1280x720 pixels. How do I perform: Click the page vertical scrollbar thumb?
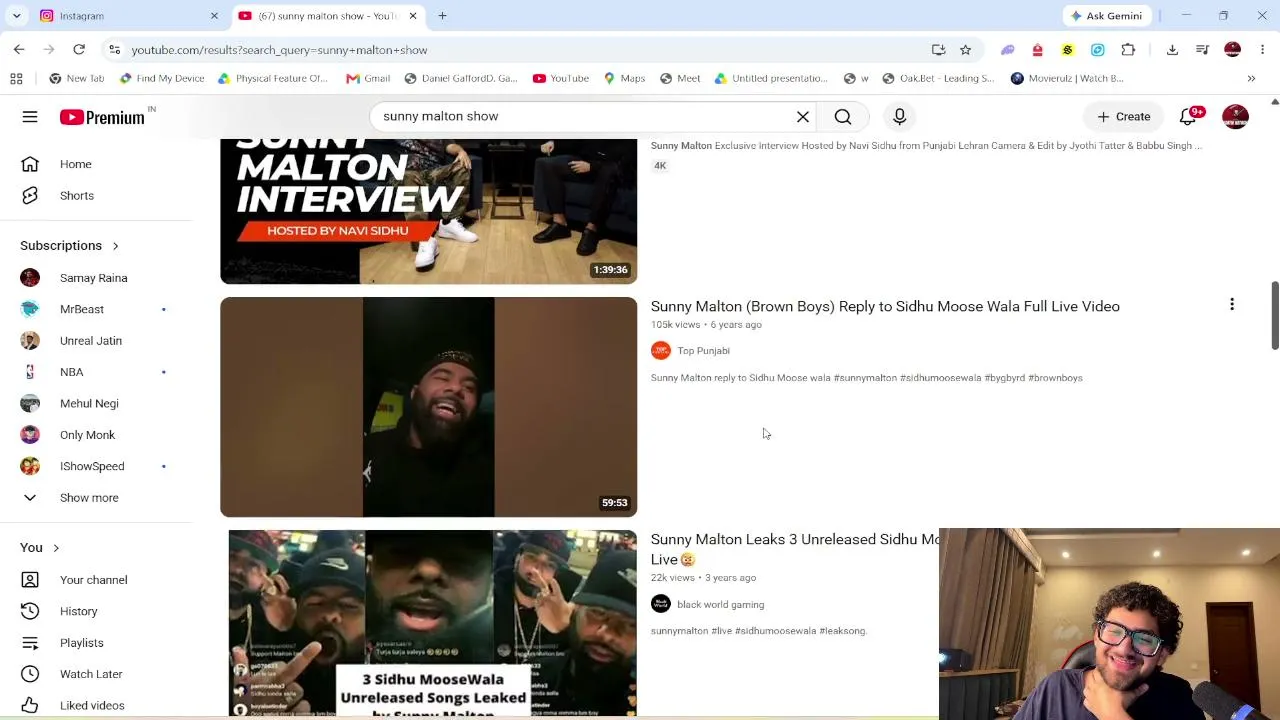click(1274, 316)
